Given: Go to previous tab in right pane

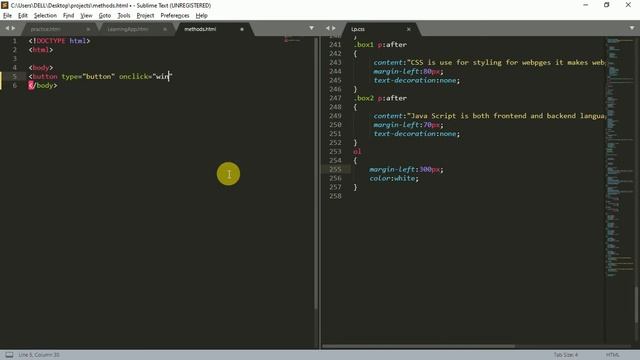Looking at the screenshot, I should pos(327,28).
